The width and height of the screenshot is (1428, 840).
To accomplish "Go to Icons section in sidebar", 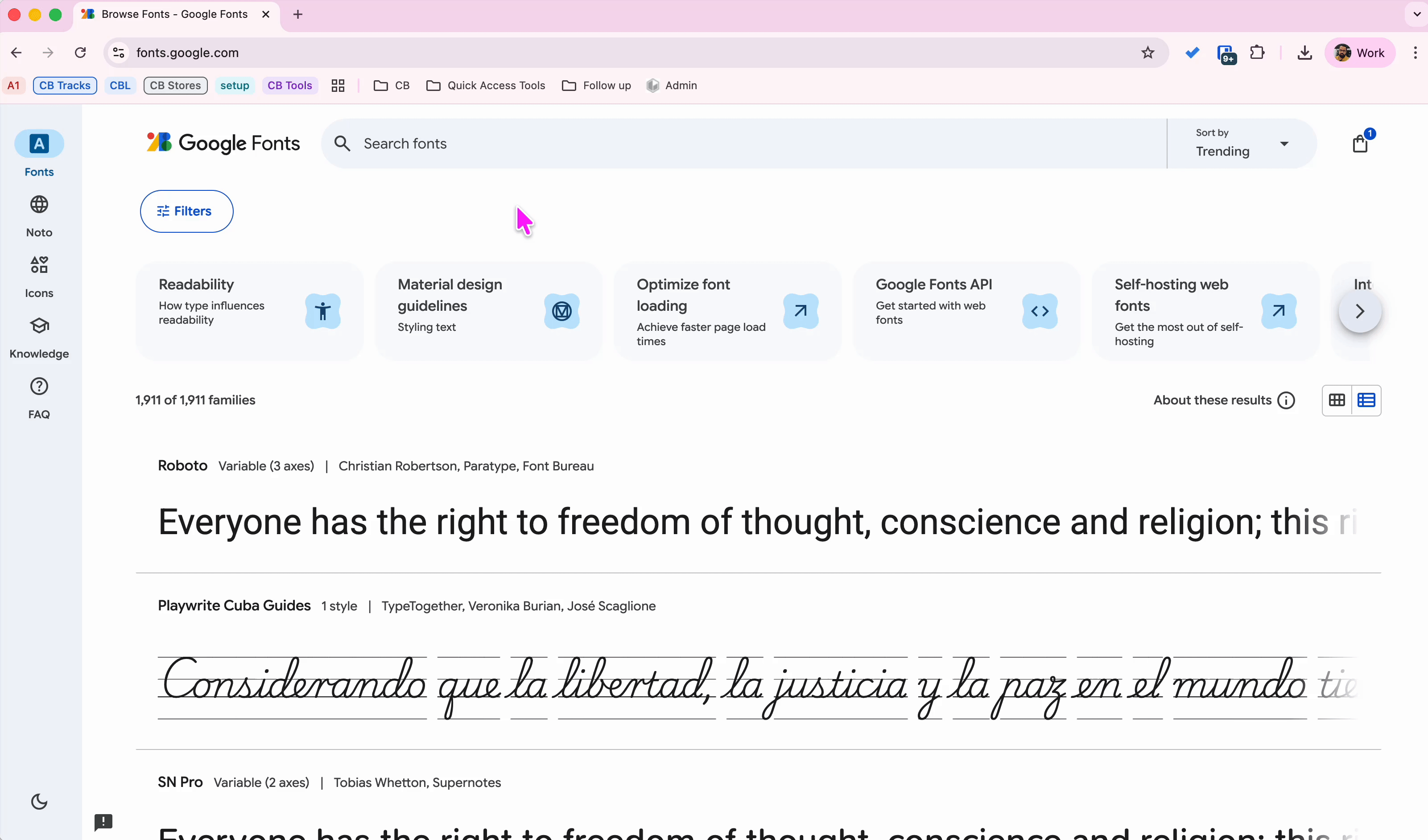I will pos(39,276).
